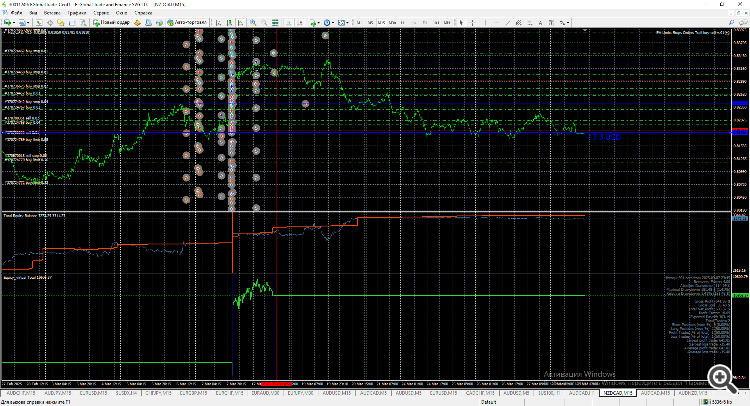Toggle the Terminal panel icon
Viewport: 750px width, 406px height.
(x=72, y=22)
